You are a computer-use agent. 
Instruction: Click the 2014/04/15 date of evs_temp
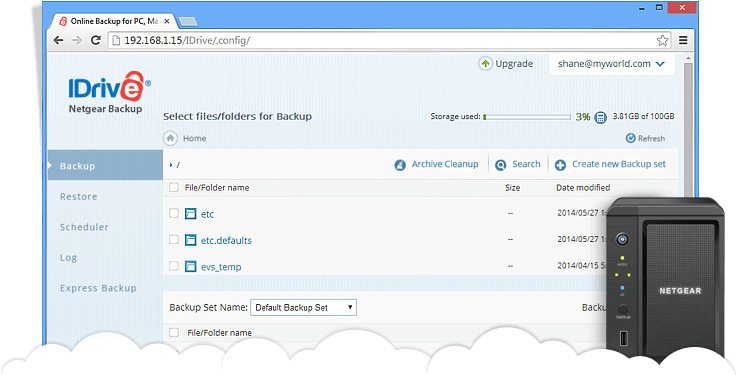tap(582, 266)
